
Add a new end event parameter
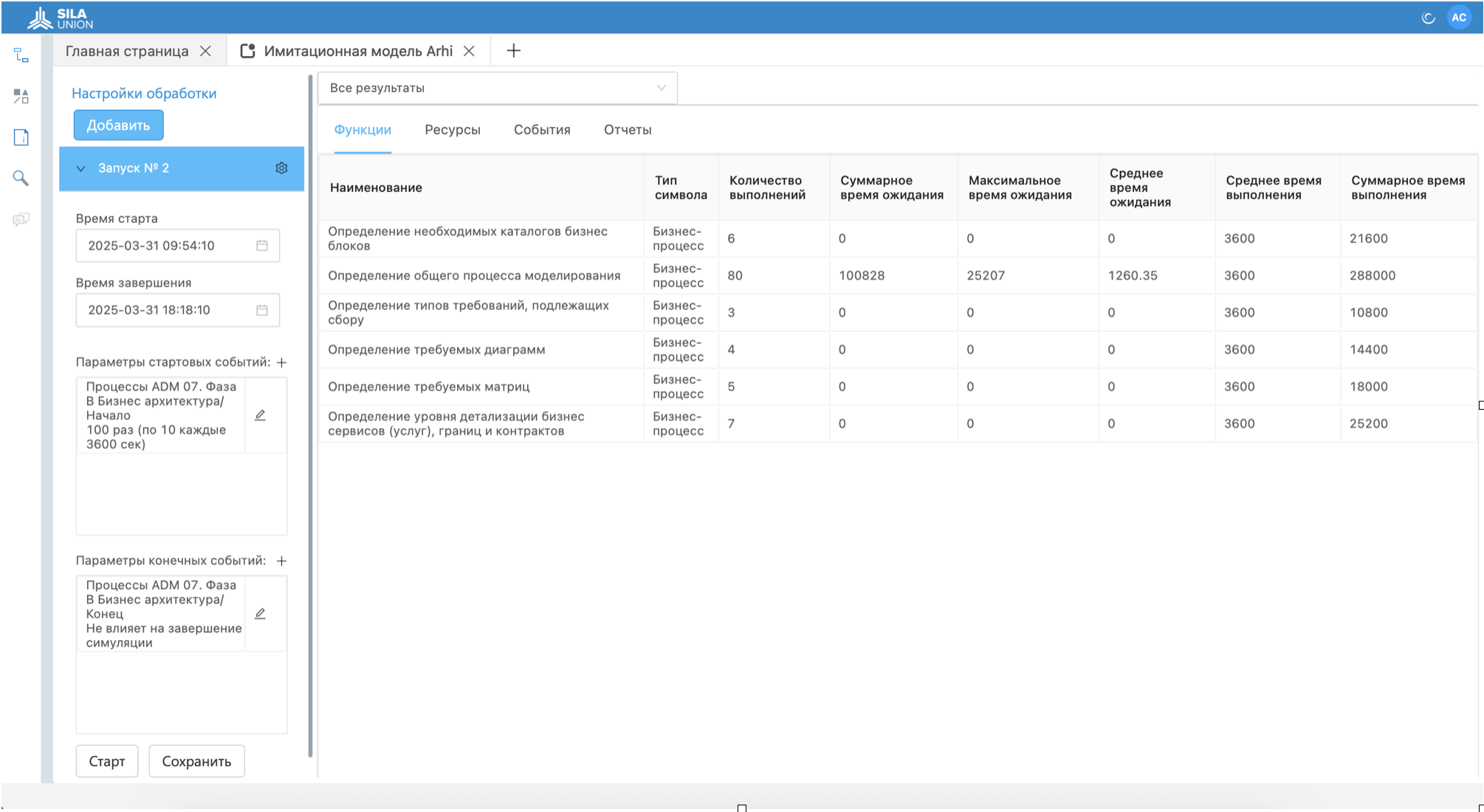[281, 561]
